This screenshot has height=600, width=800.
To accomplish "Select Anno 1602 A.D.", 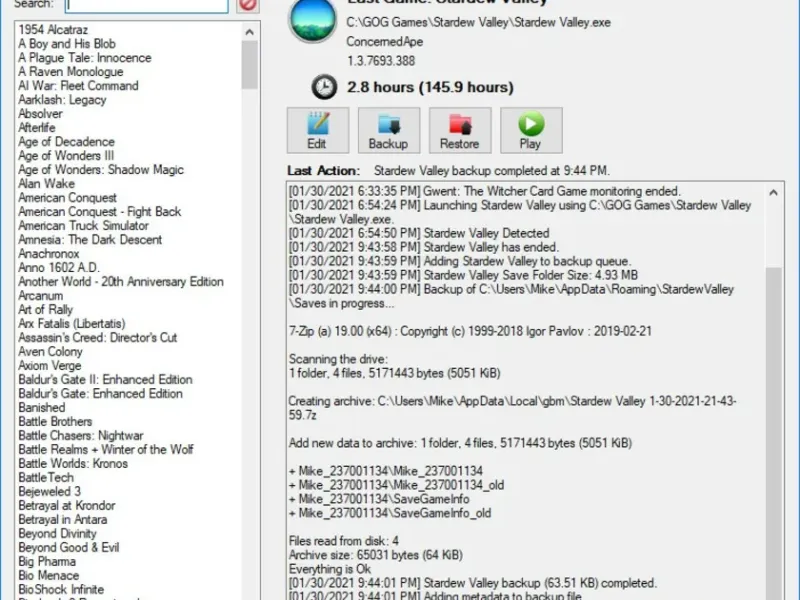I will pos(59,268).
